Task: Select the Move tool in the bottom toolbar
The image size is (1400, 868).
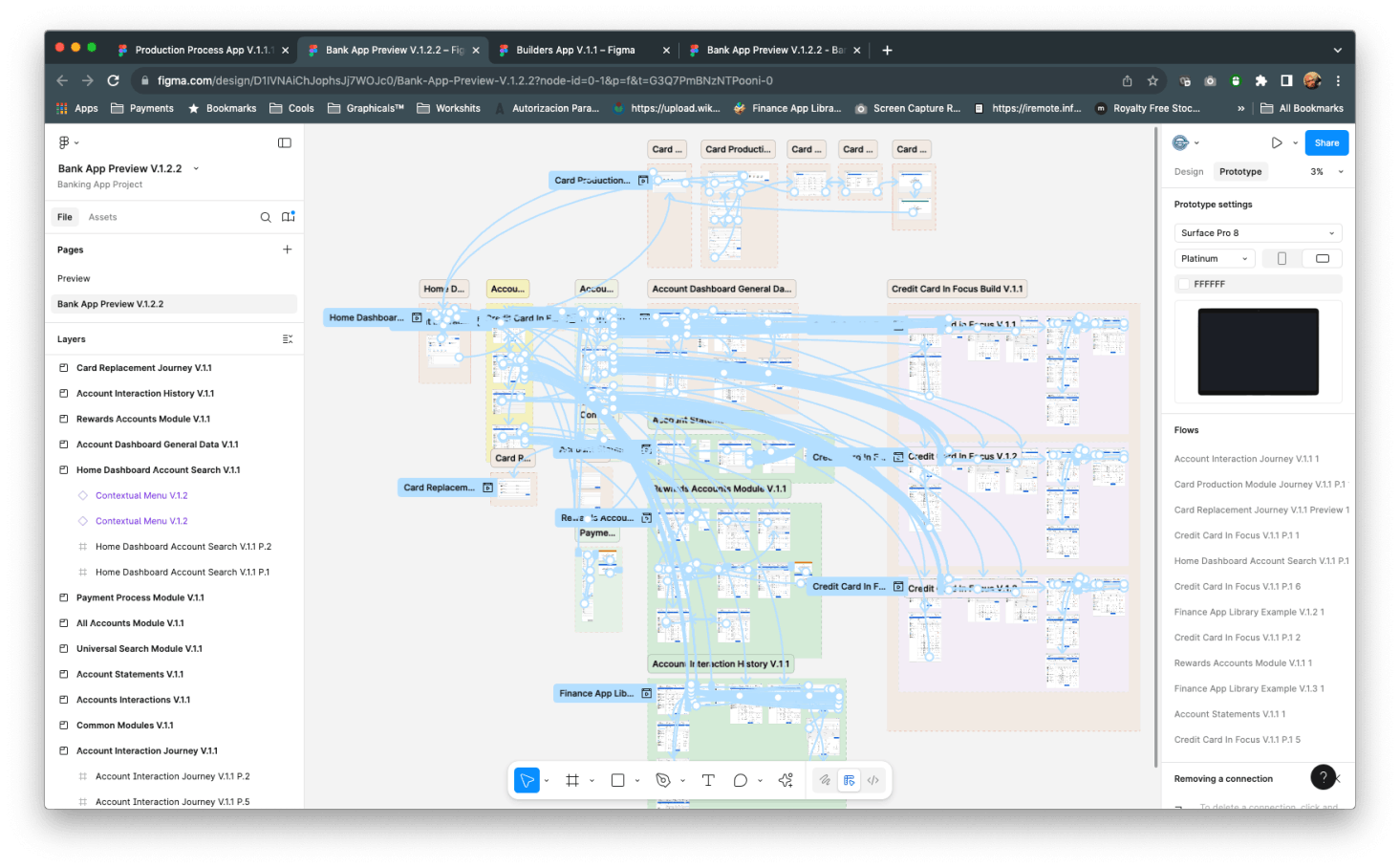Action: pyautogui.click(x=527, y=780)
